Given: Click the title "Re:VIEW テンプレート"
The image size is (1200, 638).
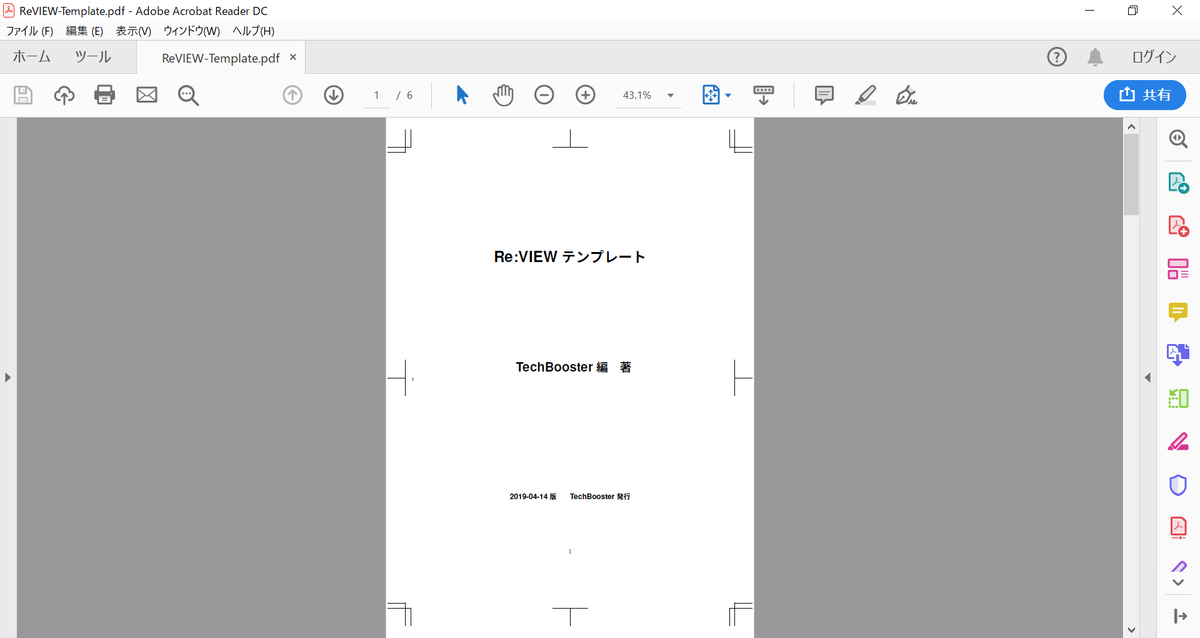Looking at the screenshot, I should [570, 257].
